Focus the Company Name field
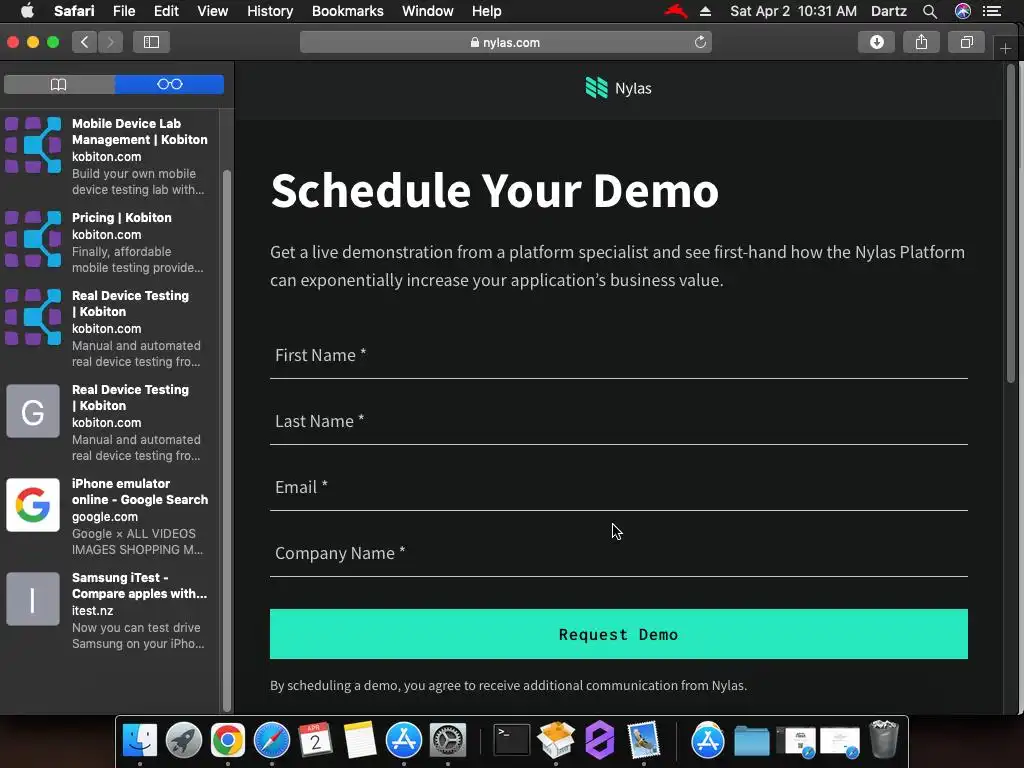The image size is (1024, 768). 618,554
